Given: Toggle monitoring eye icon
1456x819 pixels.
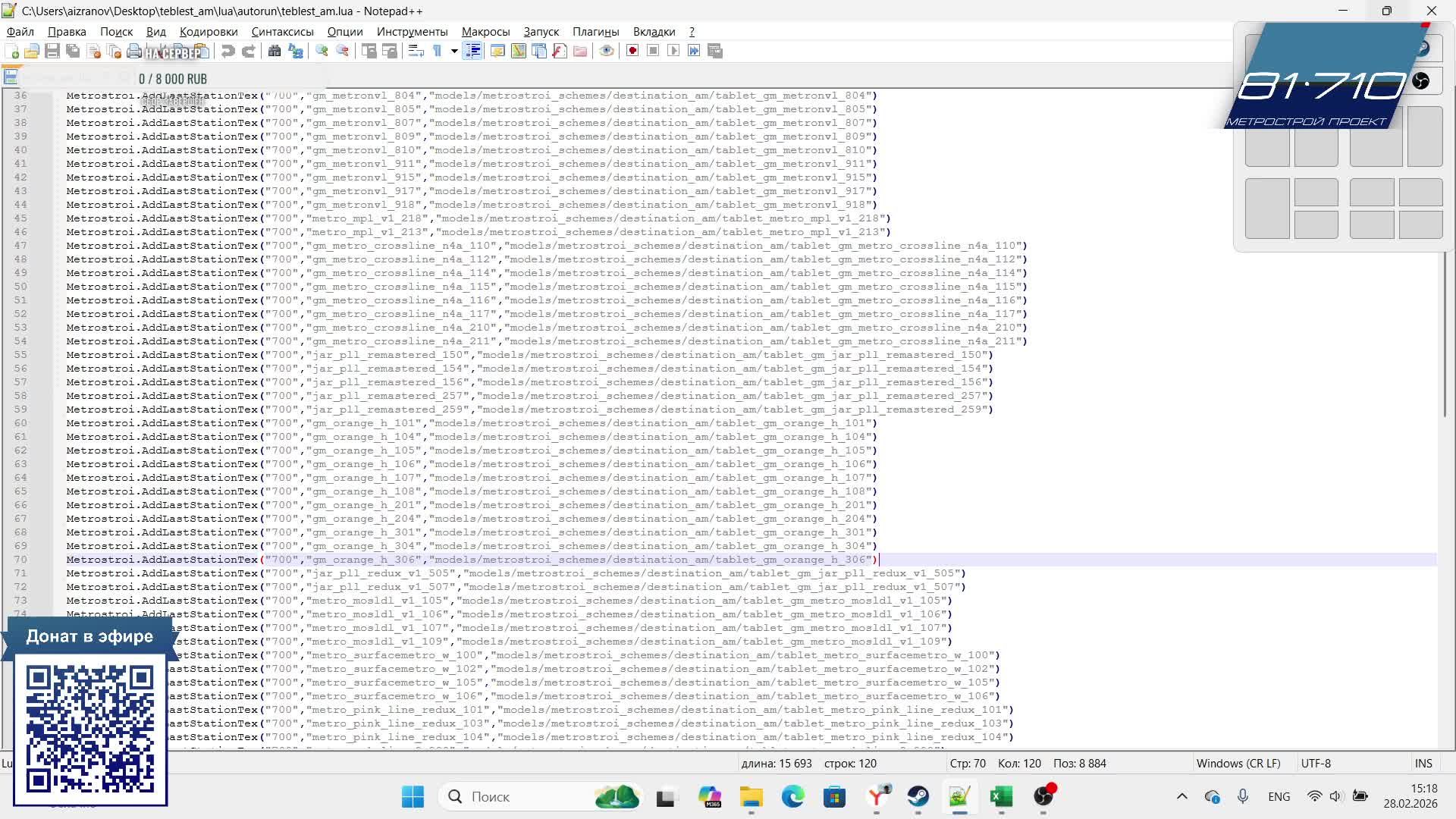Looking at the screenshot, I should point(606,51).
